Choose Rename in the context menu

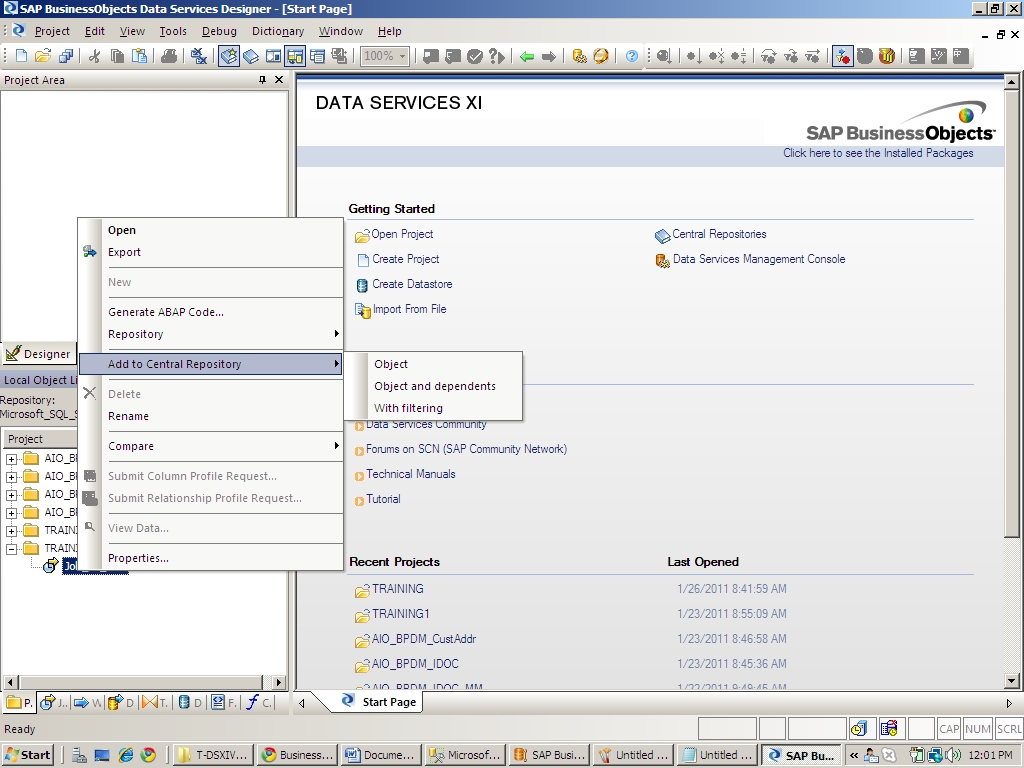point(211,416)
